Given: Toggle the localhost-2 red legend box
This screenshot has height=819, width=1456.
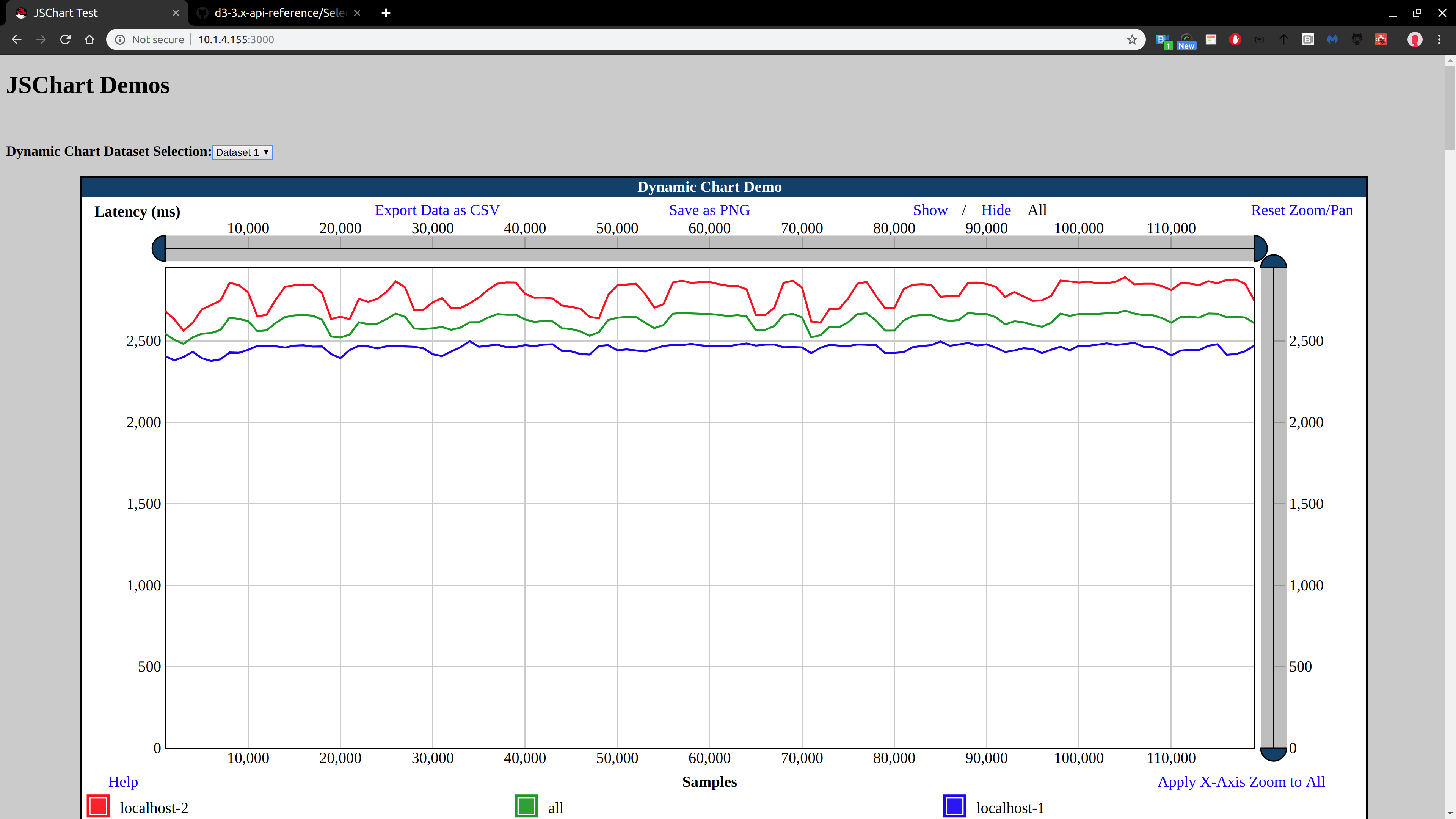Looking at the screenshot, I should pos(98,806).
